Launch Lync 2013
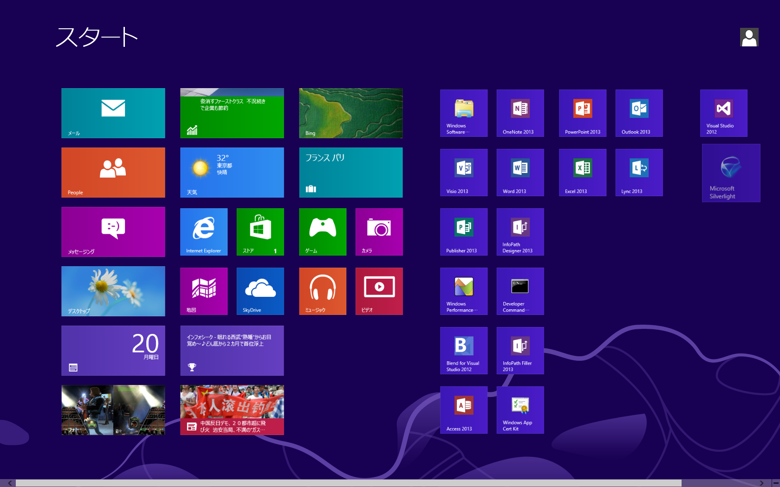 [639, 172]
